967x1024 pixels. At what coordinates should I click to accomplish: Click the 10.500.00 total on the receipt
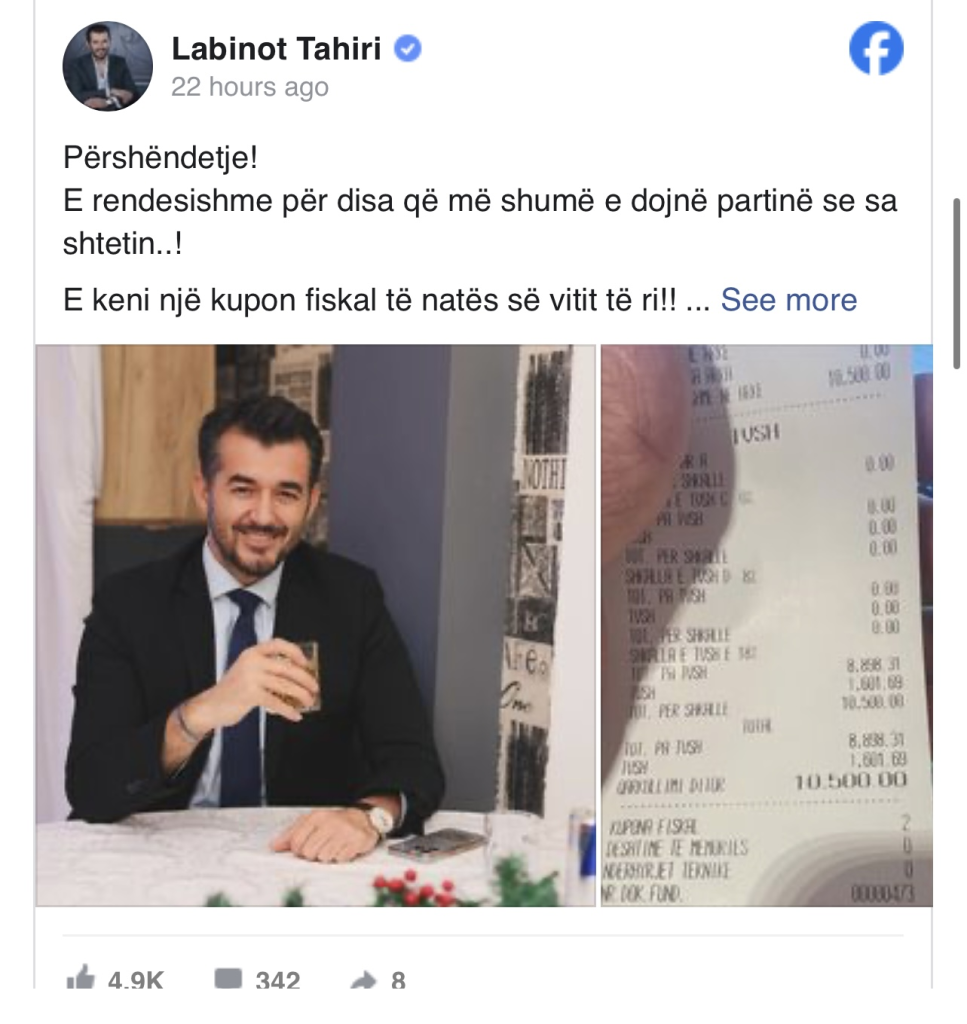point(850,780)
